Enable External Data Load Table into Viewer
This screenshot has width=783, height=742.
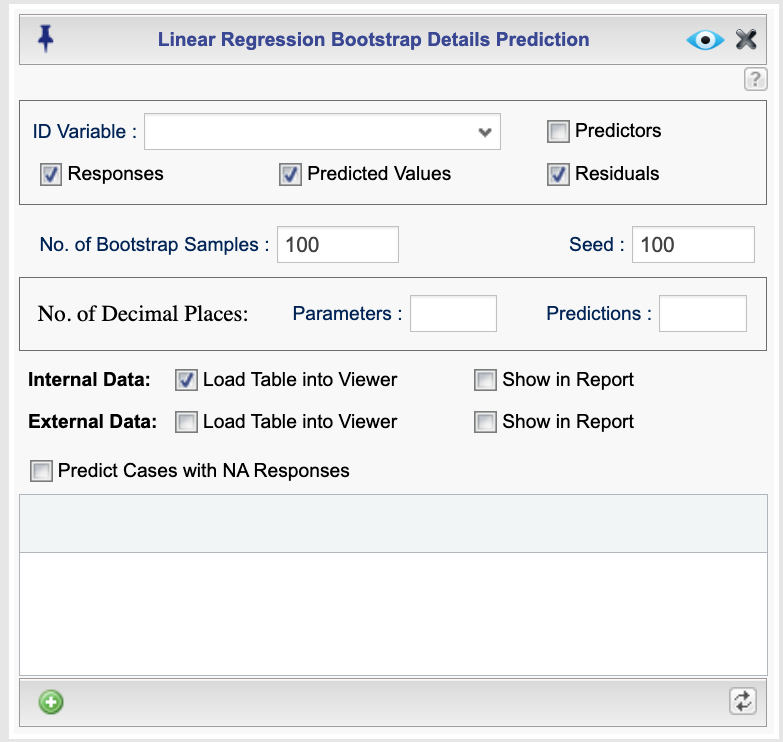tap(186, 422)
